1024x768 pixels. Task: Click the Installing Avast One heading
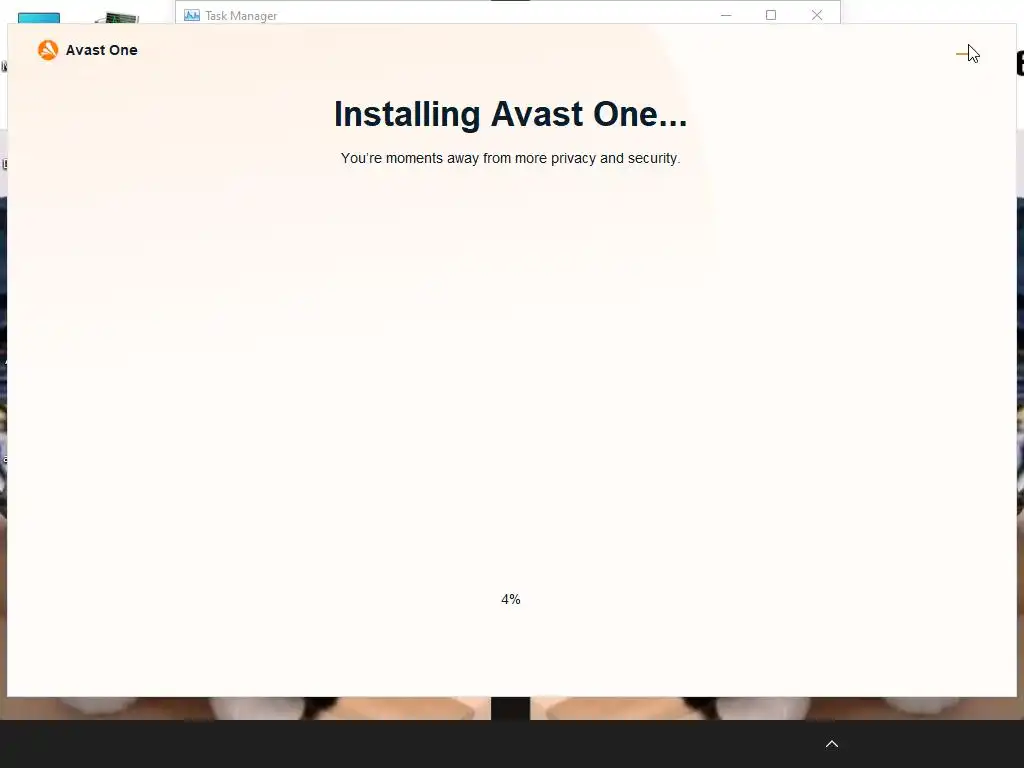coord(511,114)
